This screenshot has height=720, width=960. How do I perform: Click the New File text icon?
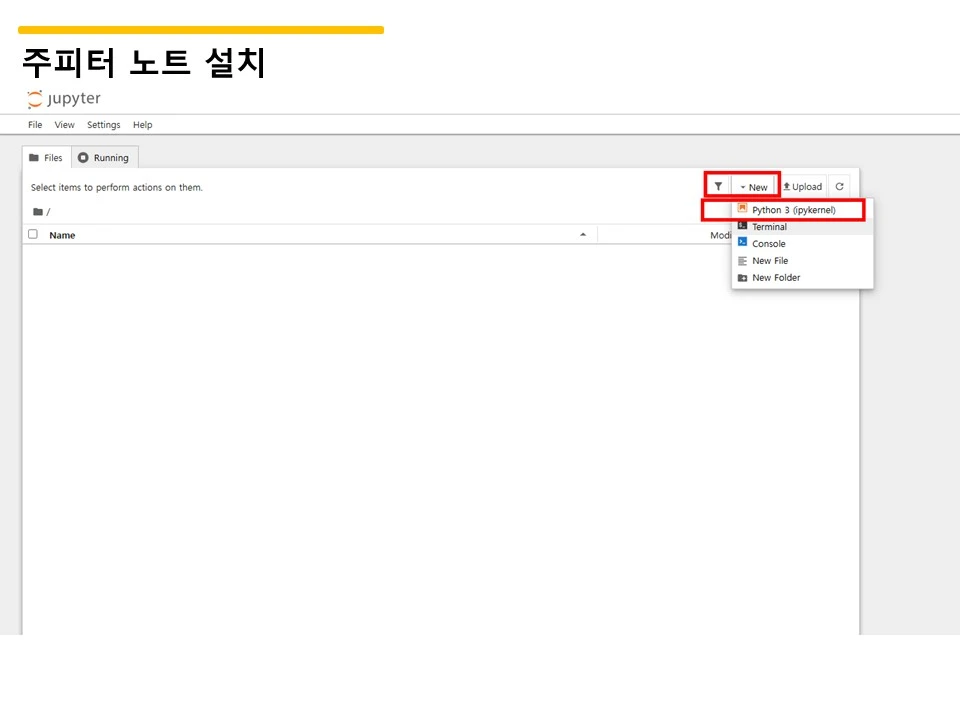click(x=742, y=261)
